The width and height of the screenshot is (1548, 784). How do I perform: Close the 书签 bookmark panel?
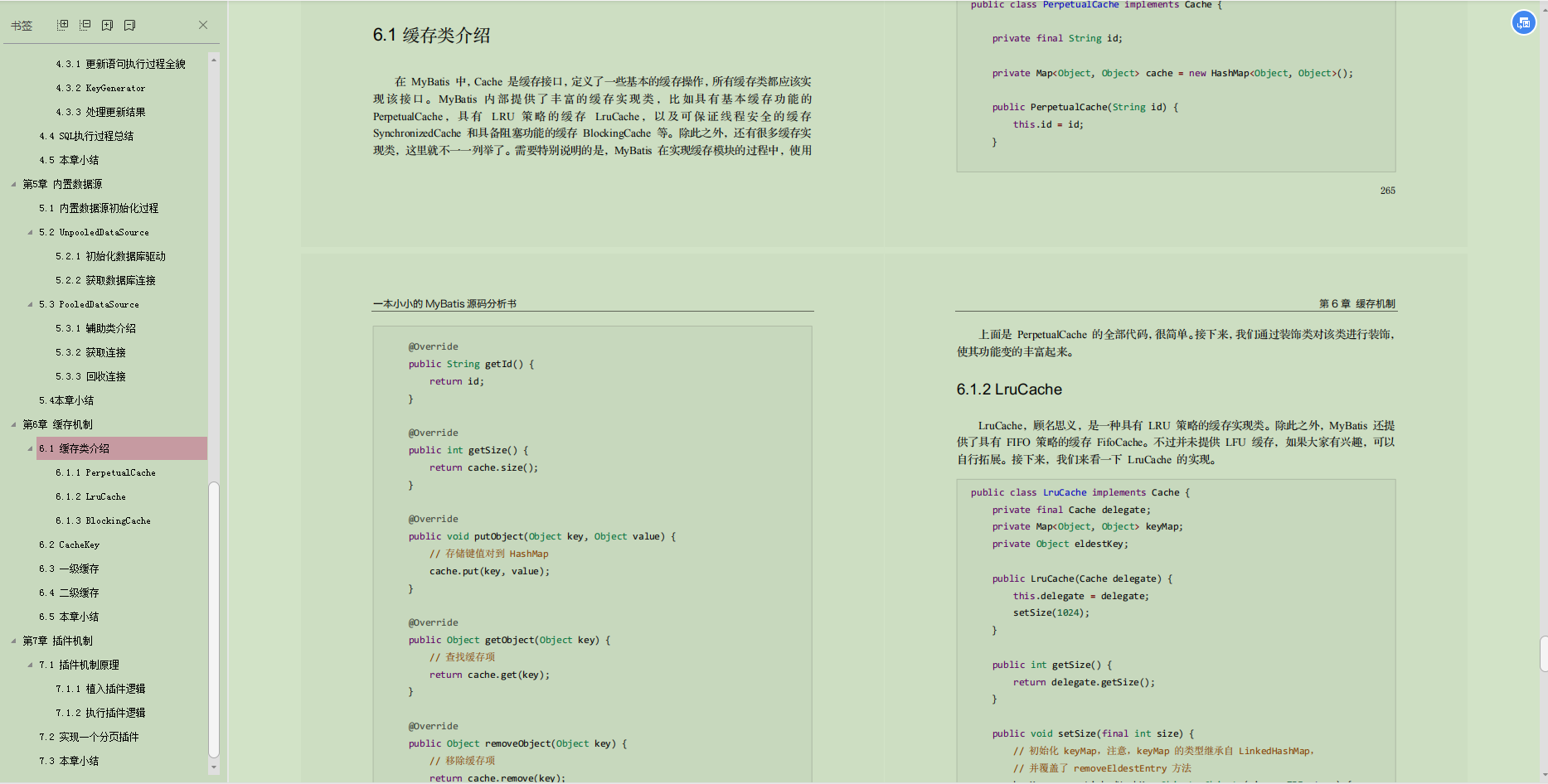tap(203, 25)
